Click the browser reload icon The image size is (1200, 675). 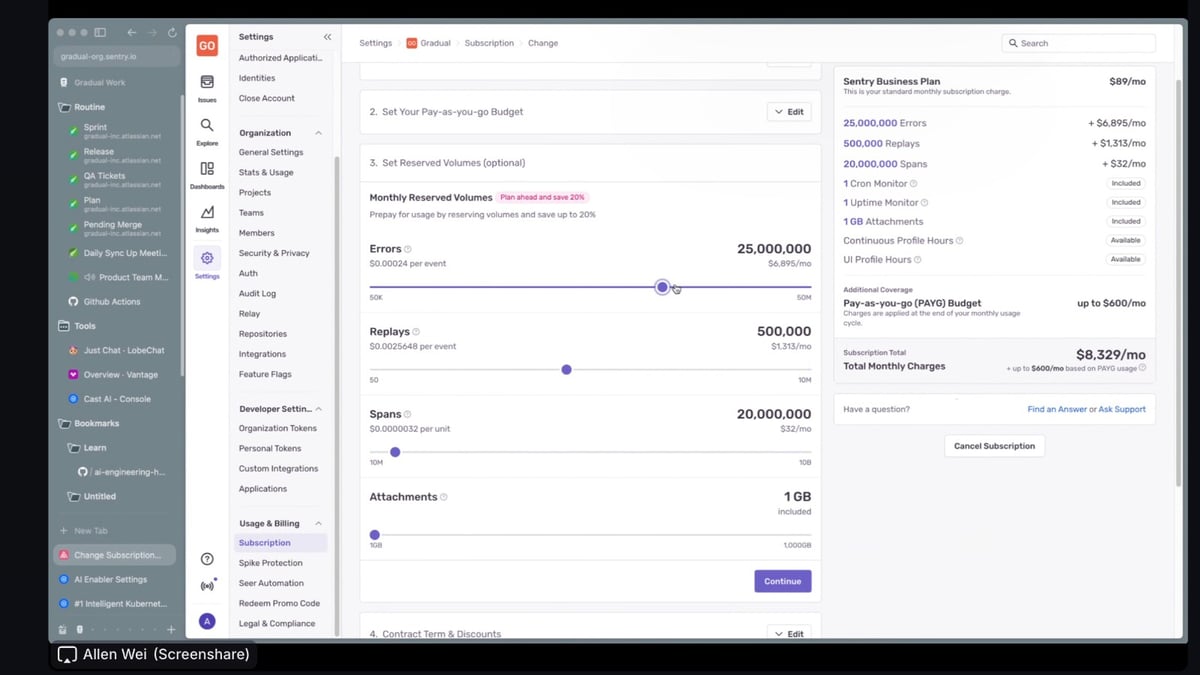pos(172,33)
